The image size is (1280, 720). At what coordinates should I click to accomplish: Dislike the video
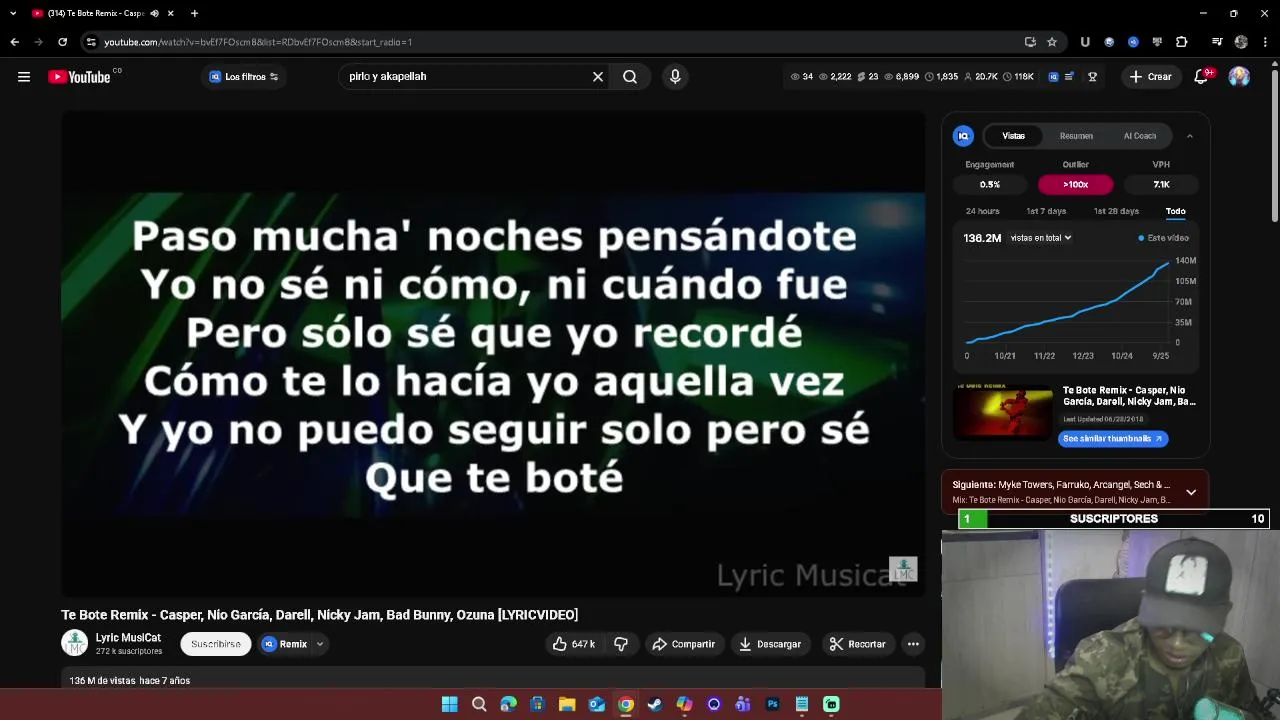tap(621, 644)
